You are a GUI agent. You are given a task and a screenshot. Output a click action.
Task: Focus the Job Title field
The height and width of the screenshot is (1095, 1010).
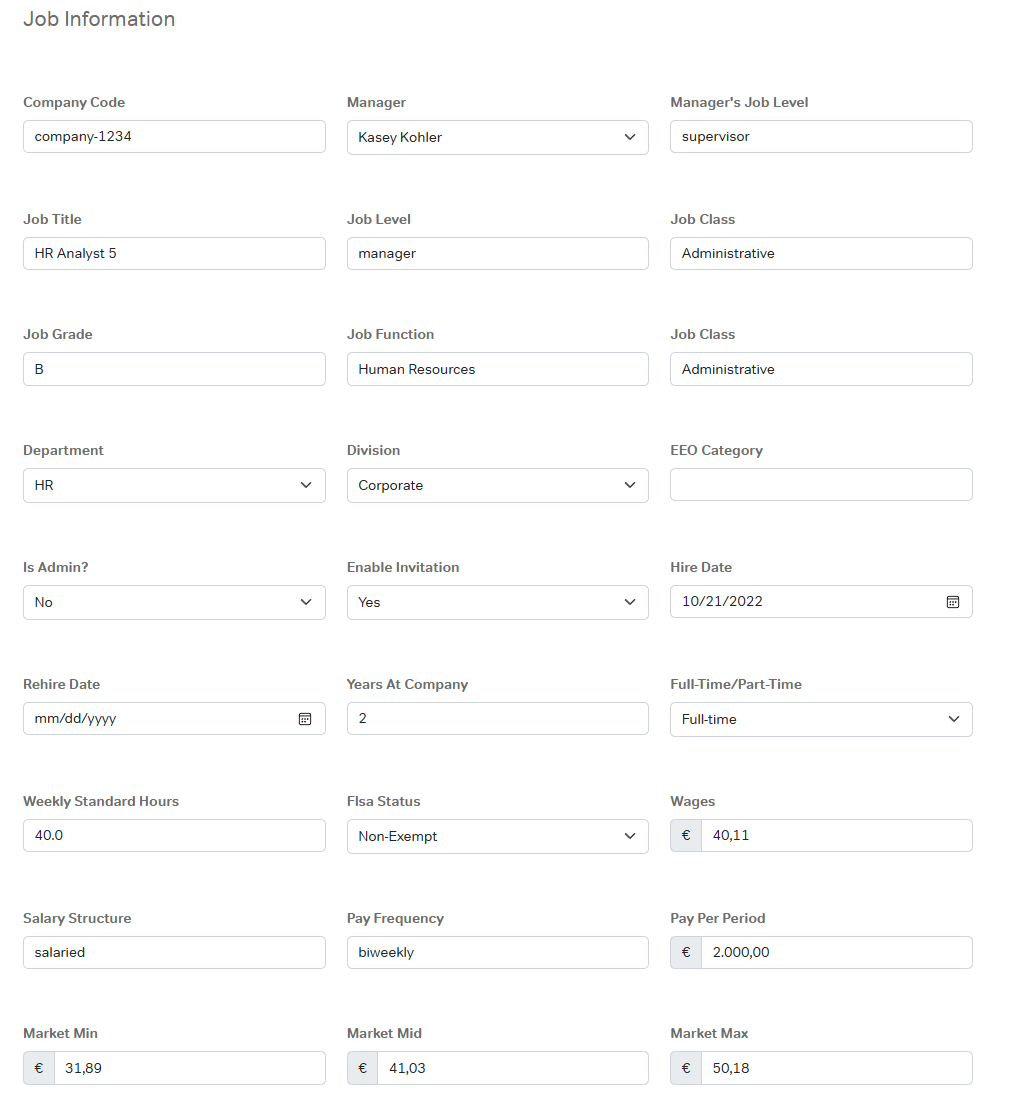pos(174,254)
